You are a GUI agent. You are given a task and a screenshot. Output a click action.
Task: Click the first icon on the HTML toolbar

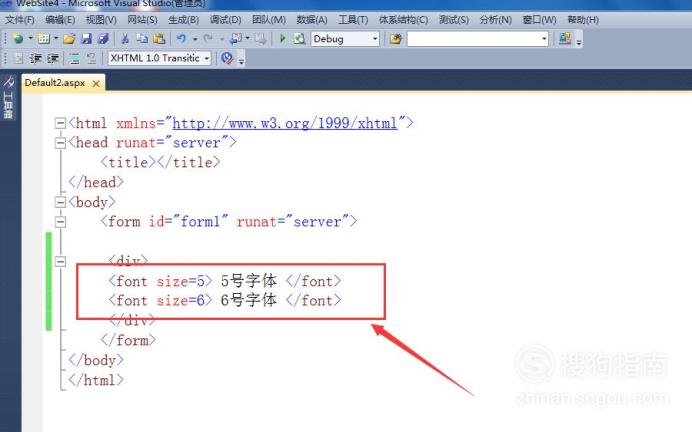tap(19, 58)
